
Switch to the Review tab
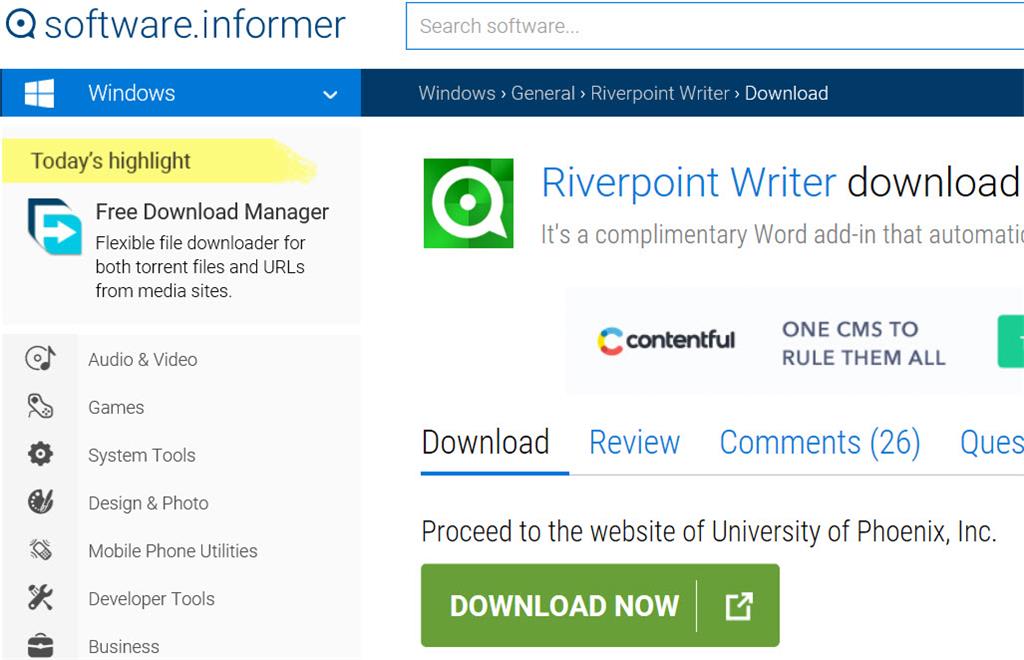point(634,443)
